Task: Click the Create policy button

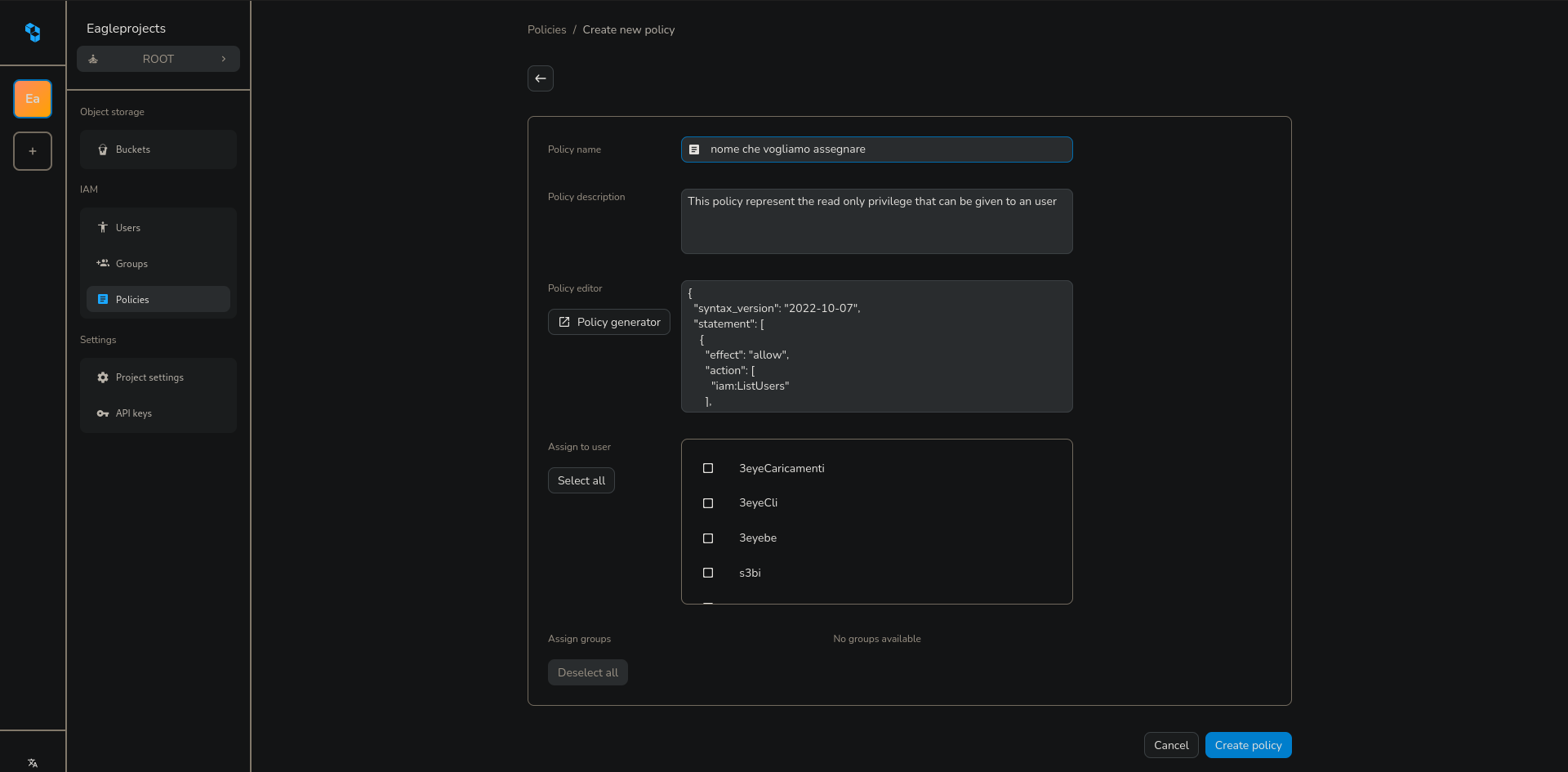Action: tap(1248, 745)
